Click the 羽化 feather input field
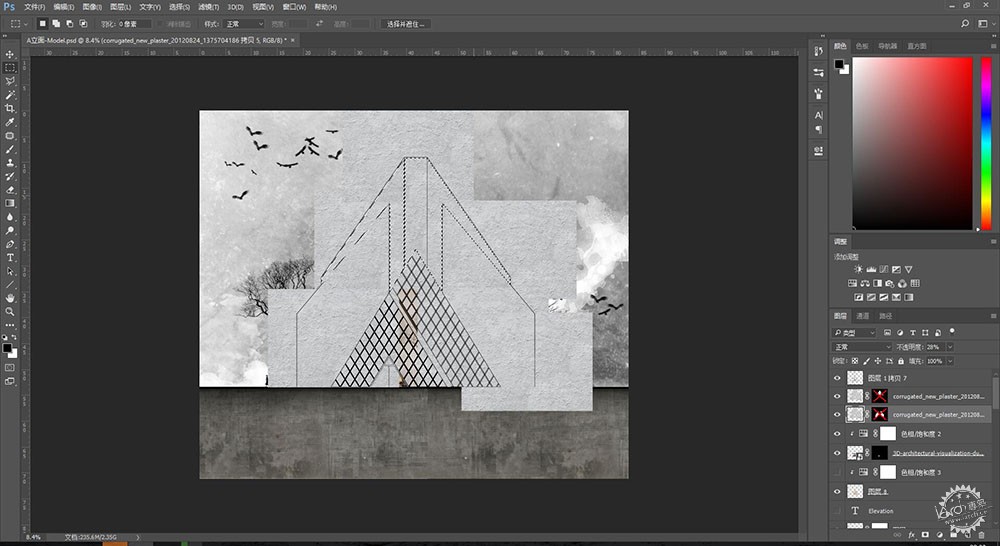The image size is (1000, 546). coord(135,24)
